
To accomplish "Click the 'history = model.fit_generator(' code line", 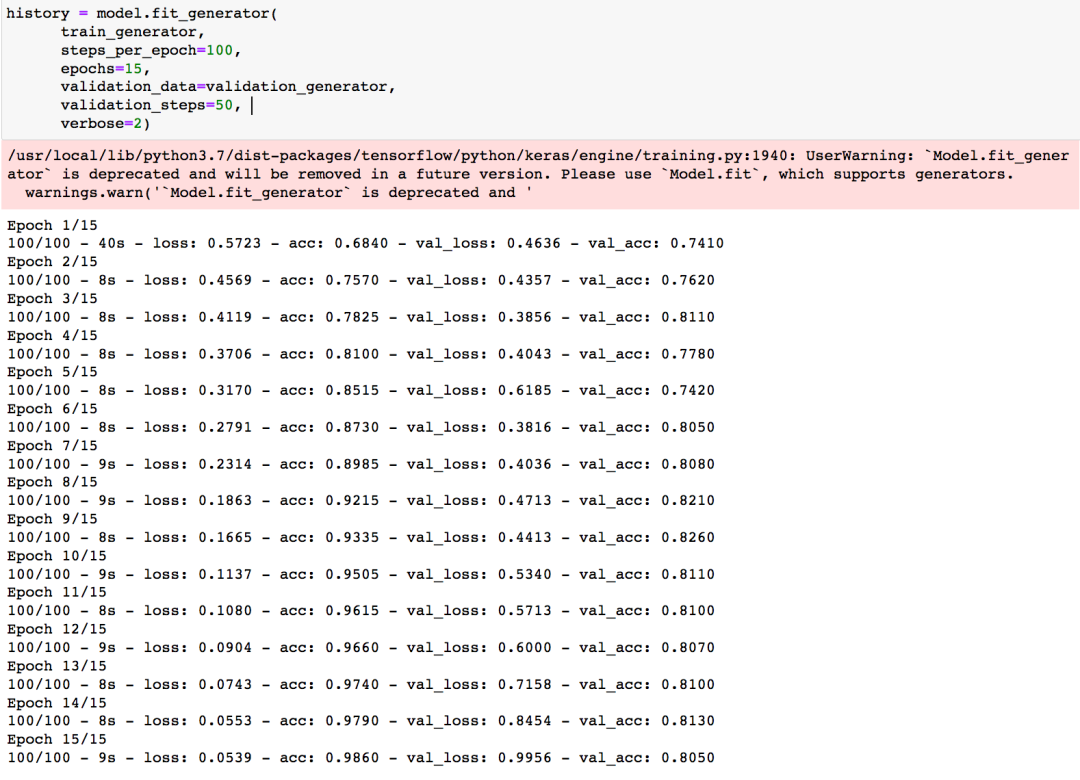I will (x=142, y=14).
